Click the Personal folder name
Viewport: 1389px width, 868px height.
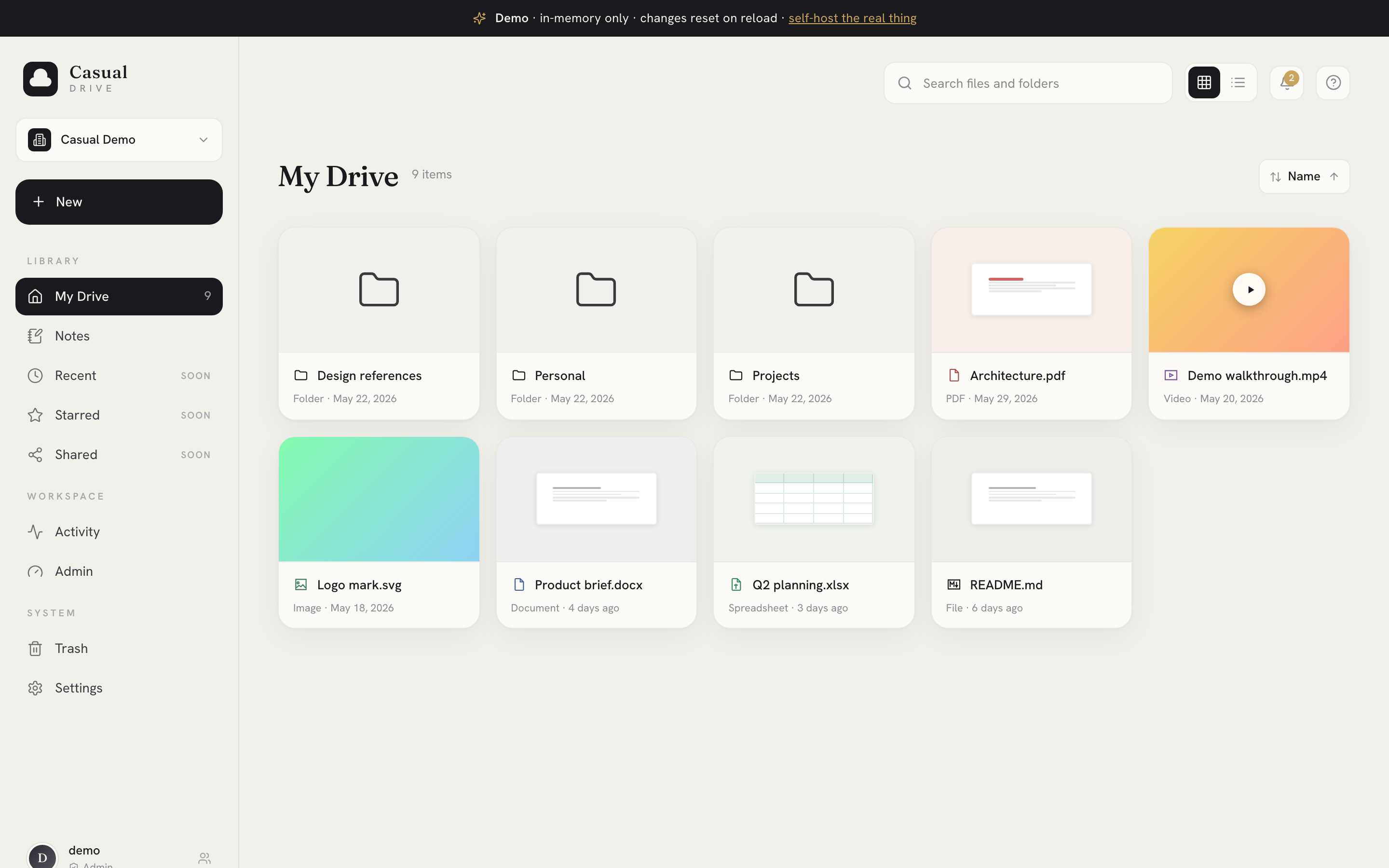tap(559, 376)
